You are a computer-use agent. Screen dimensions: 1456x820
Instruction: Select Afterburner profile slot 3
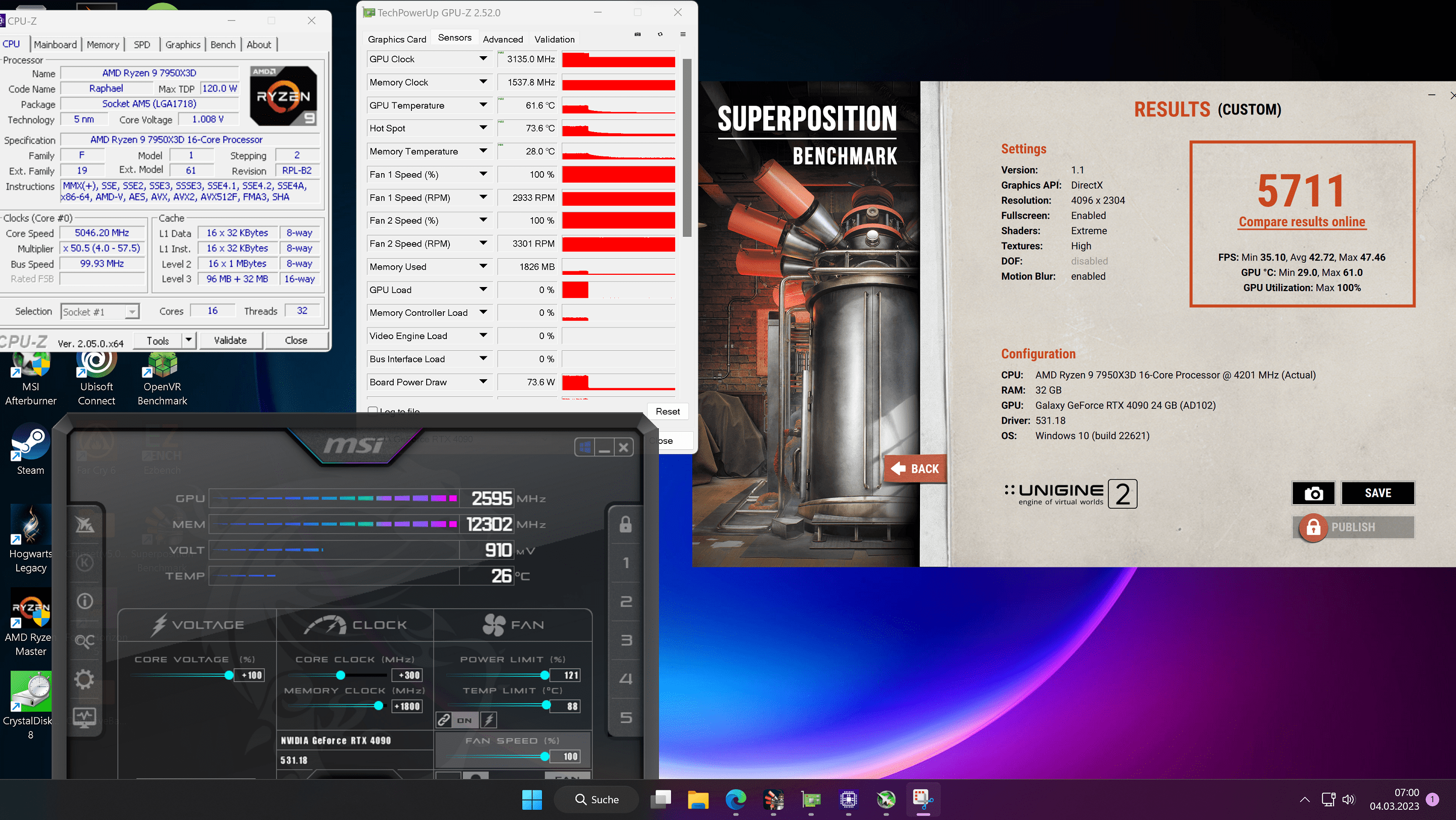pyautogui.click(x=626, y=640)
